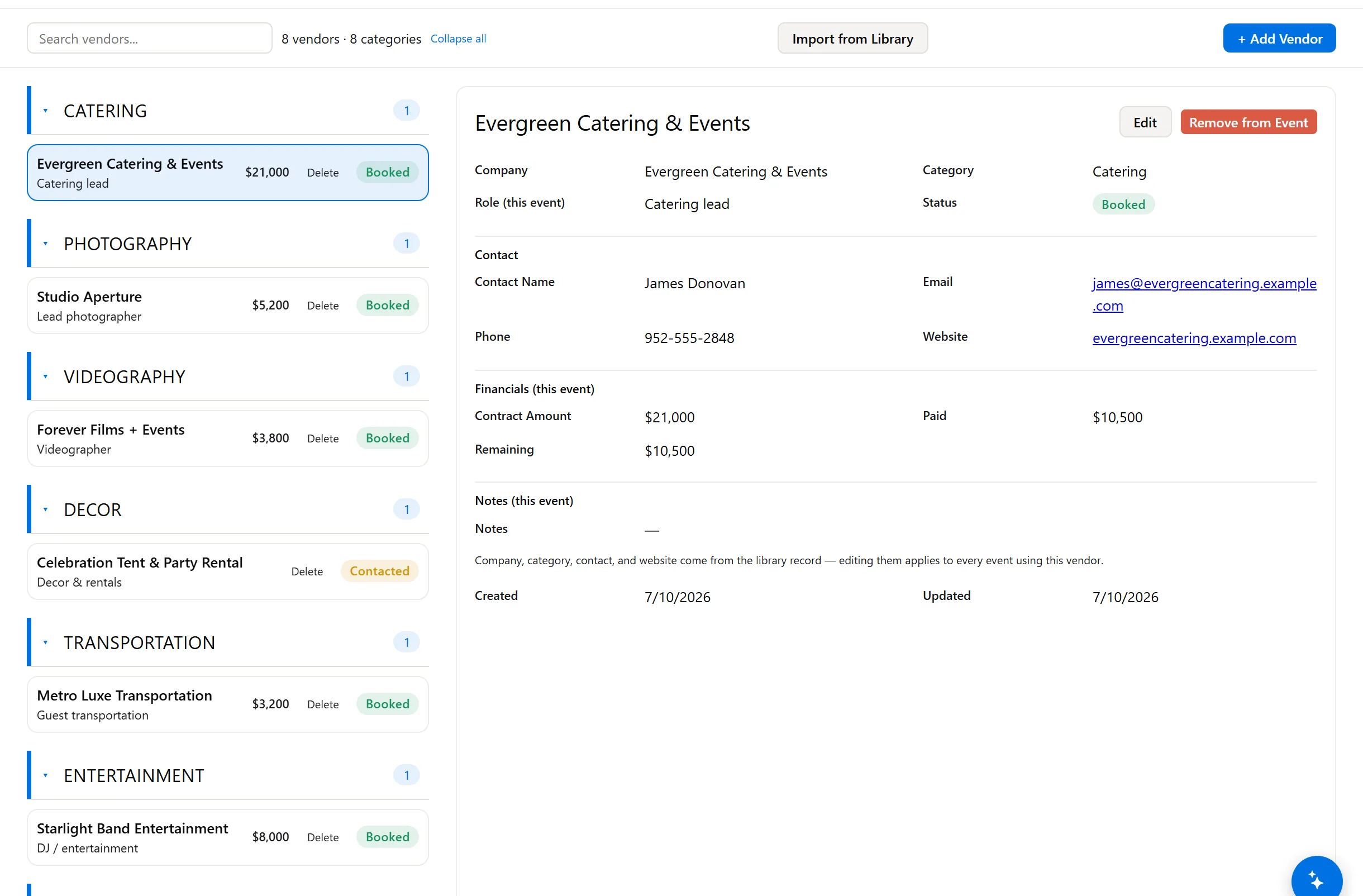Click Booked badge in Evergreen list card
The image size is (1363, 896).
coord(387,173)
